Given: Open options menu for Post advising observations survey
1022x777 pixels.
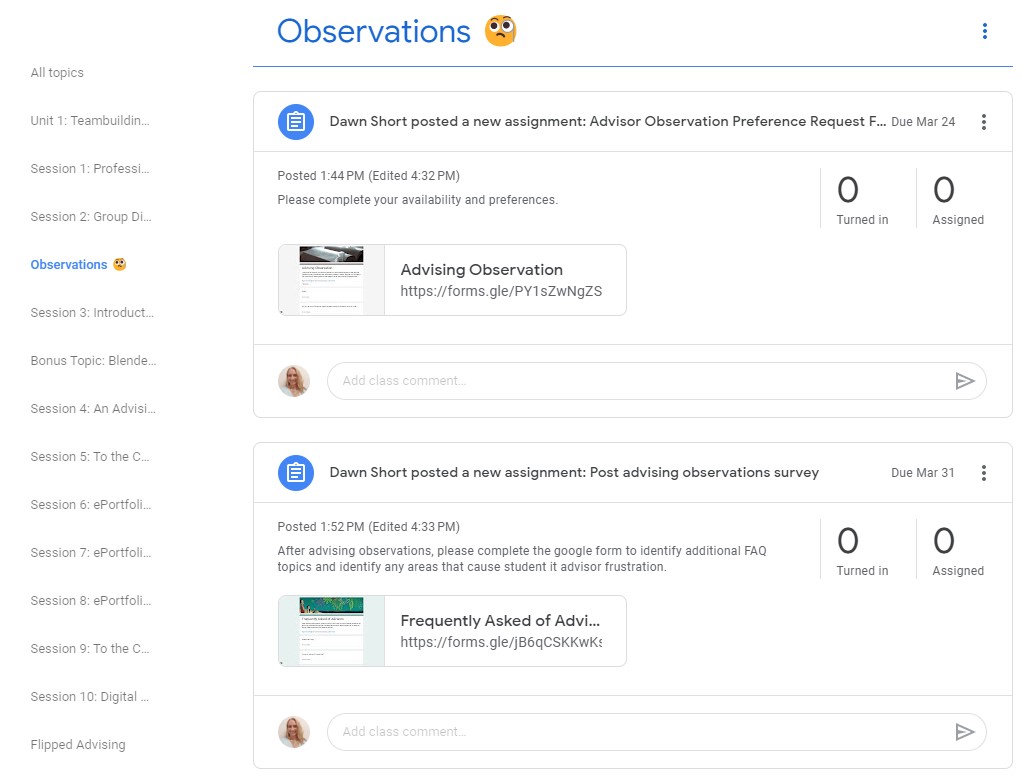Looking at the screenshot, I should [983, 473].
